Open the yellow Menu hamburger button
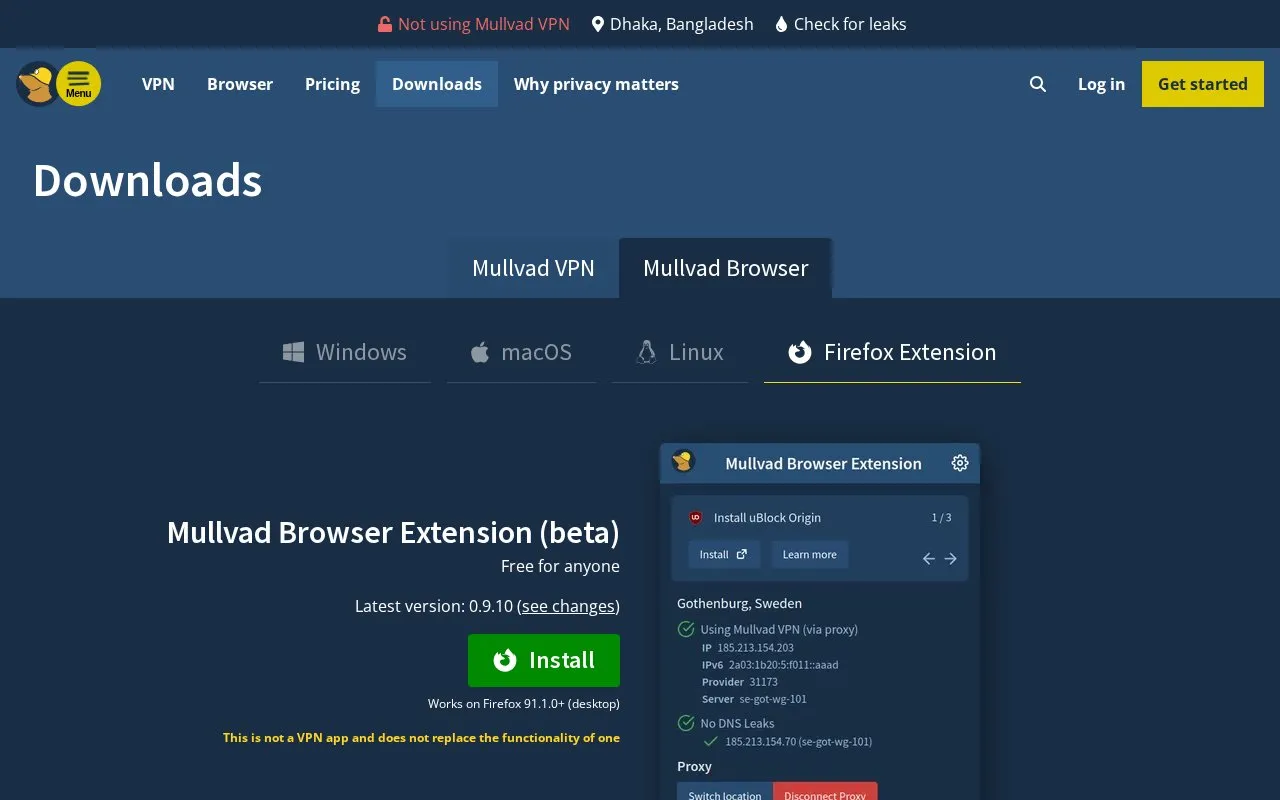The width and height of the screenshot is (1280, 800). point(78,84)
